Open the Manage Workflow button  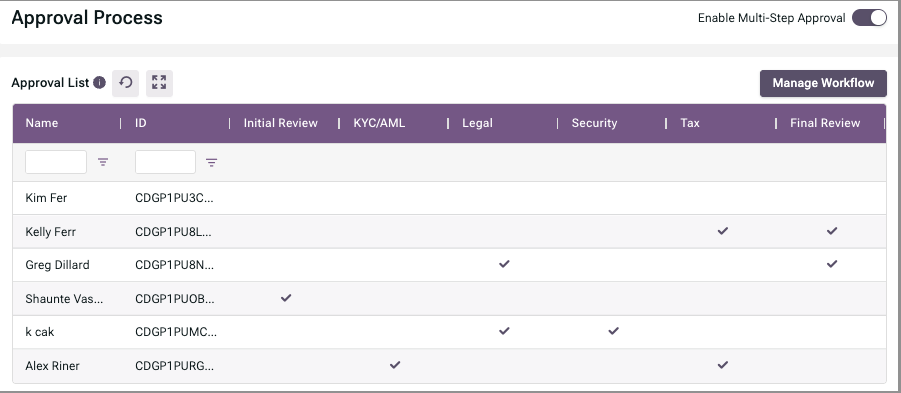click(823, 83)
